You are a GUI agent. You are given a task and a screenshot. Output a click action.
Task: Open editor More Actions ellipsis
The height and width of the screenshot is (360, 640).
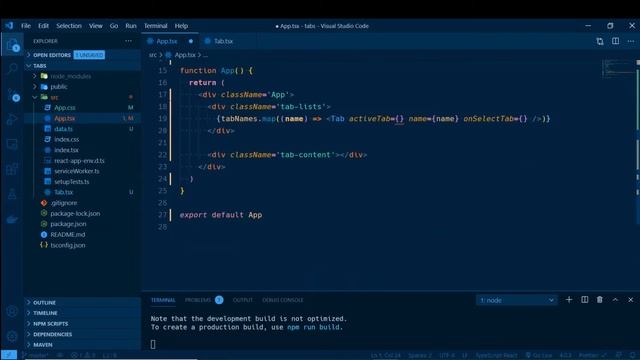pos(631,41)
